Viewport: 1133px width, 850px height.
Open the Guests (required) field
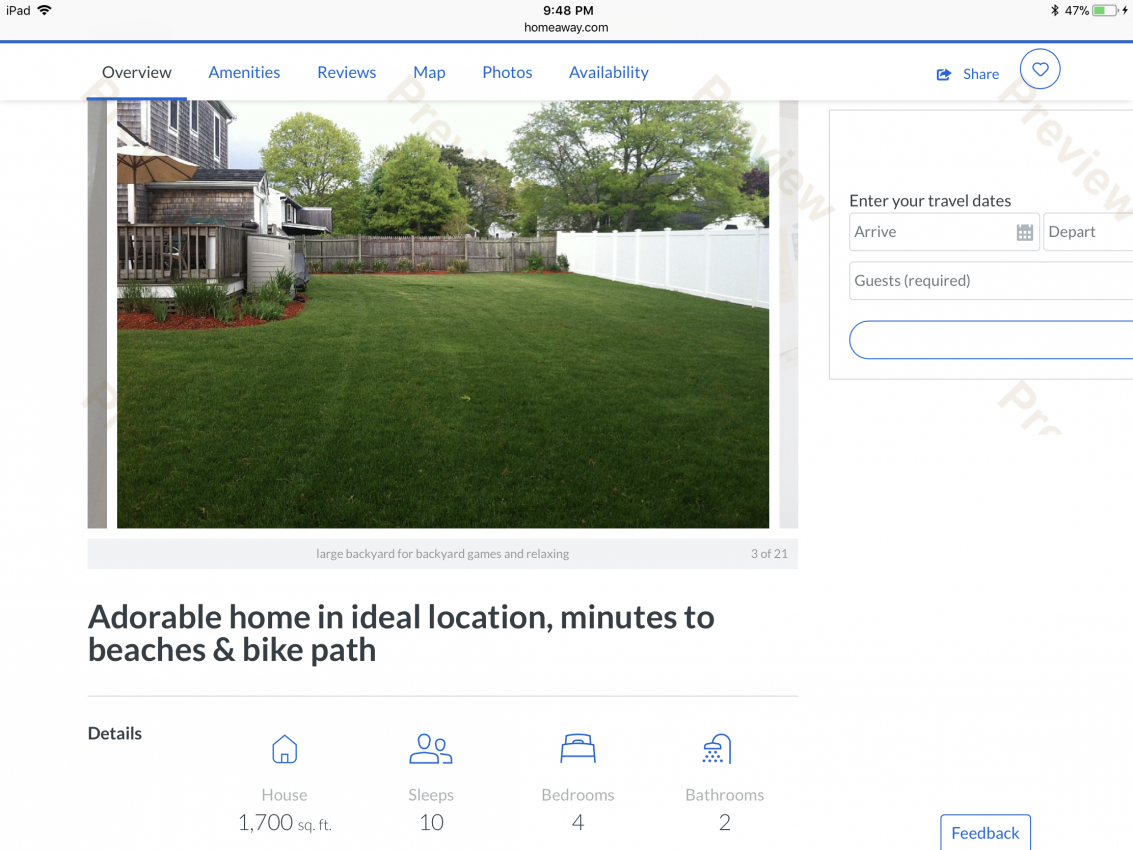coord(991,280)
